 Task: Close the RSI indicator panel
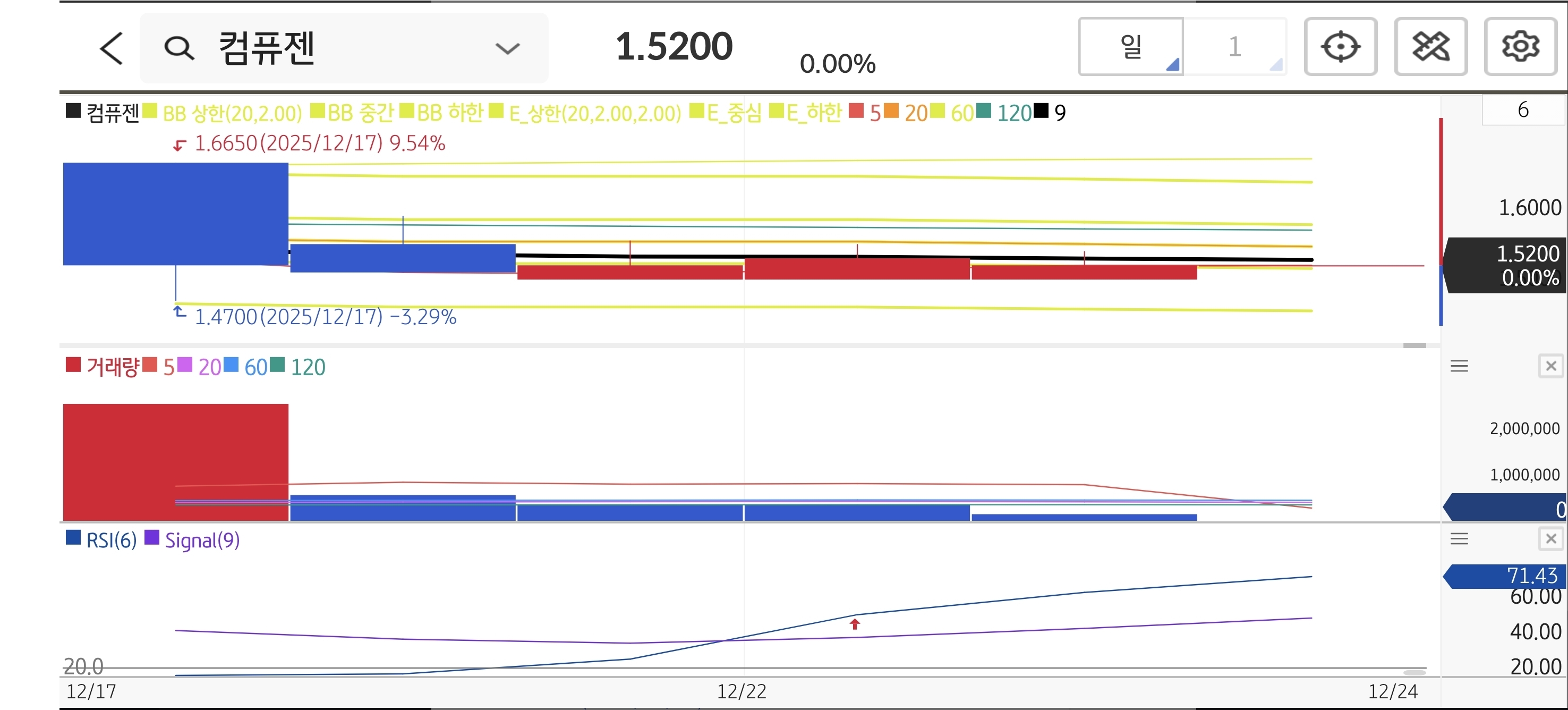click(x=1550, y=538)
